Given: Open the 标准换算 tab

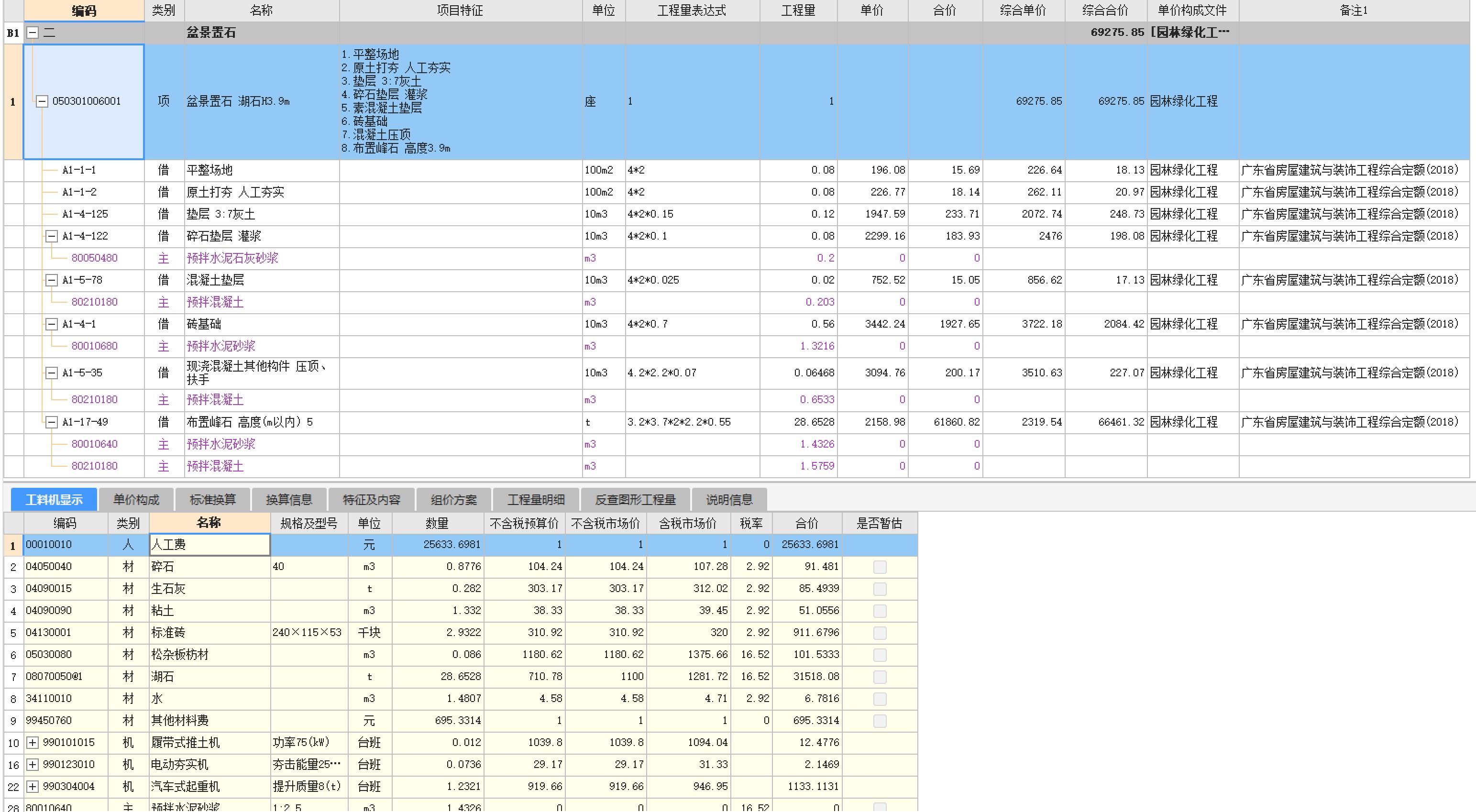Looking at the screenshot, I should [x=212, y=500].
